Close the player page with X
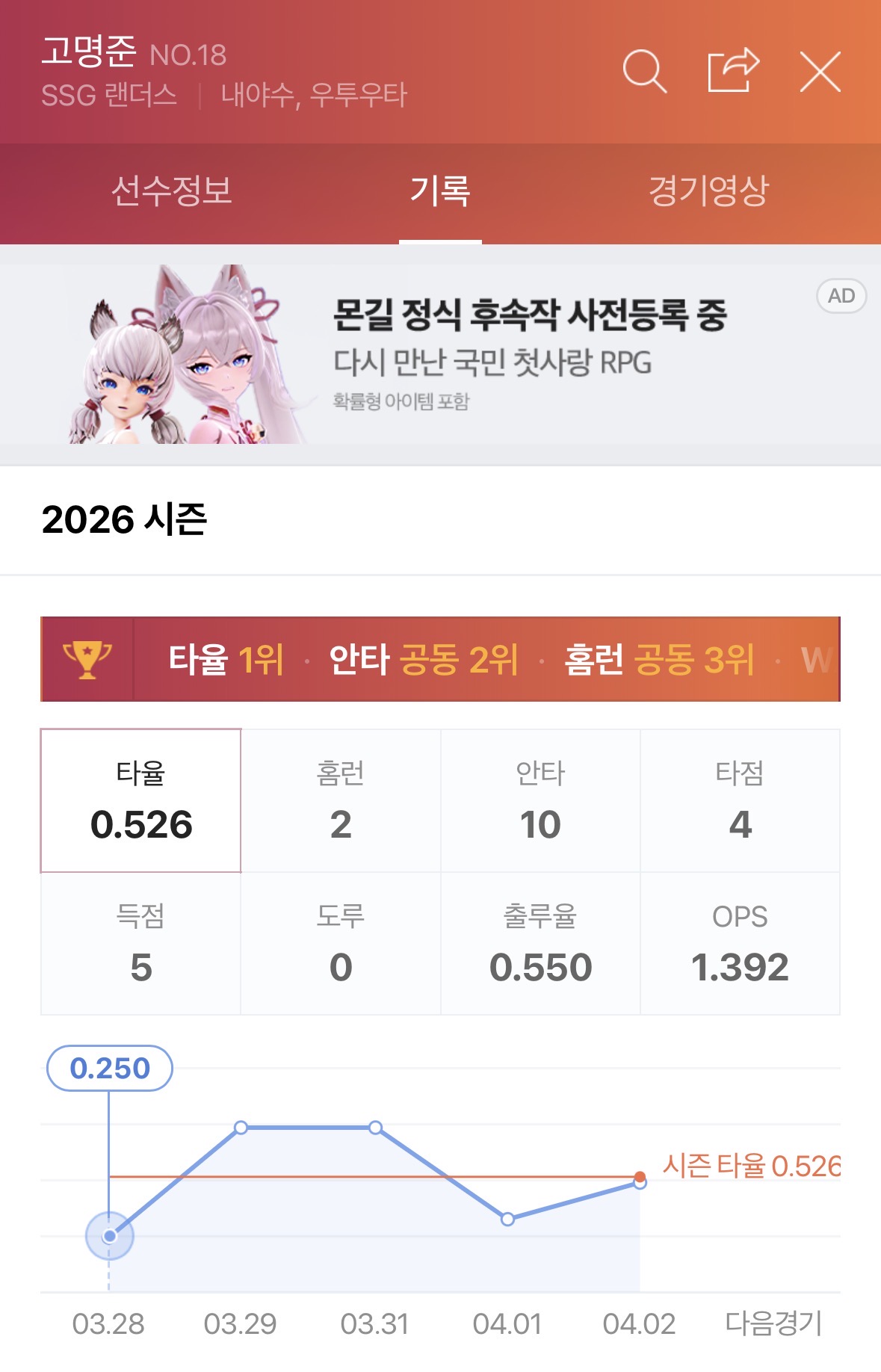 coord(820,72)
